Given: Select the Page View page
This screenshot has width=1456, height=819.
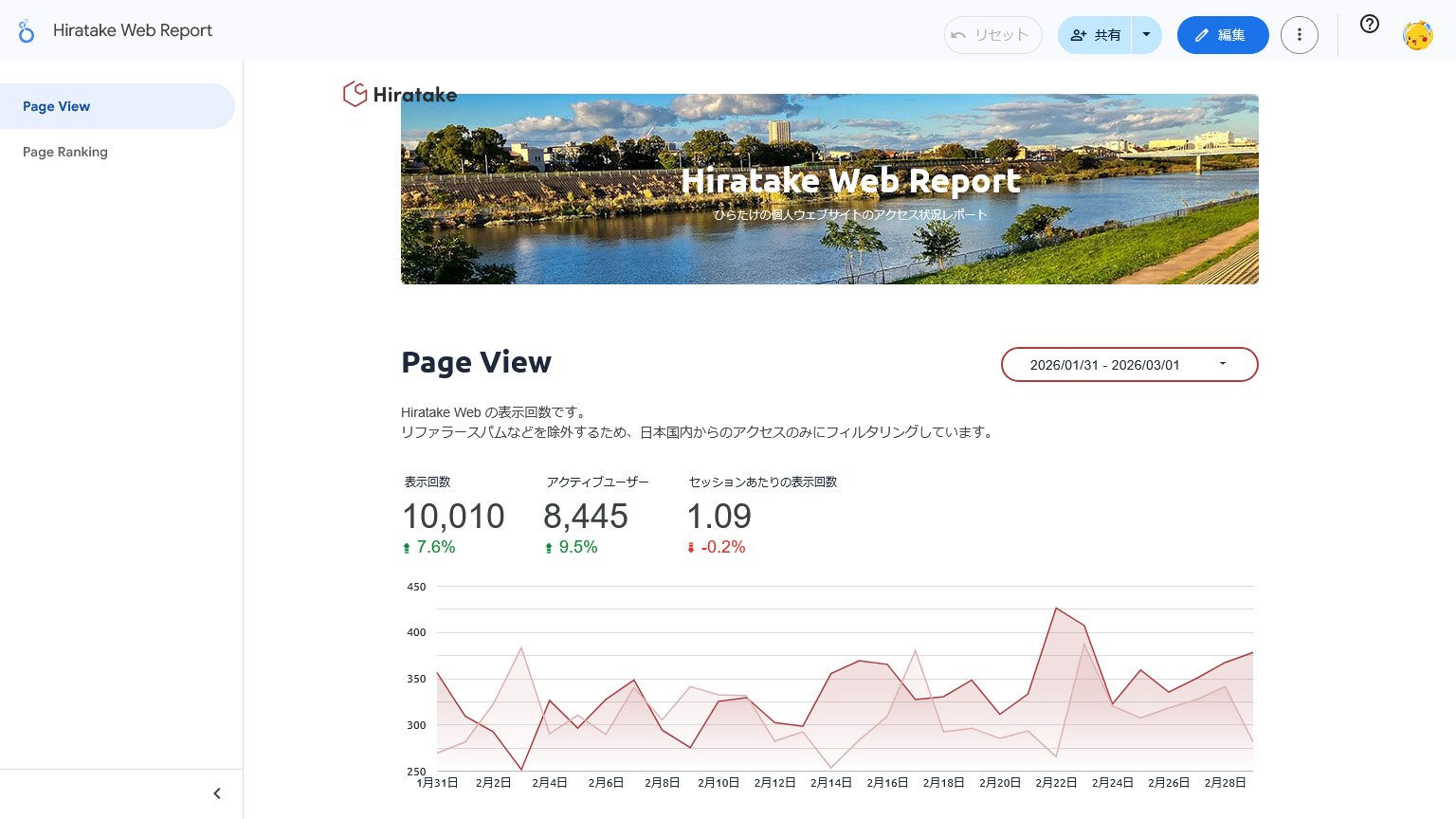Looking at the screenshot, I should coord(57,106).
